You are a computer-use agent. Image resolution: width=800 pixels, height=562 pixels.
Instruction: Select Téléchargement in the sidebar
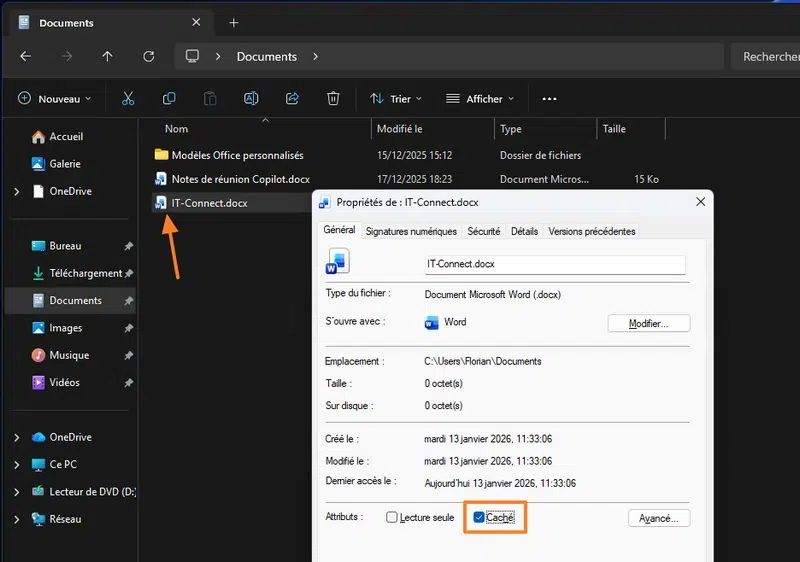[x=85, y=273]
